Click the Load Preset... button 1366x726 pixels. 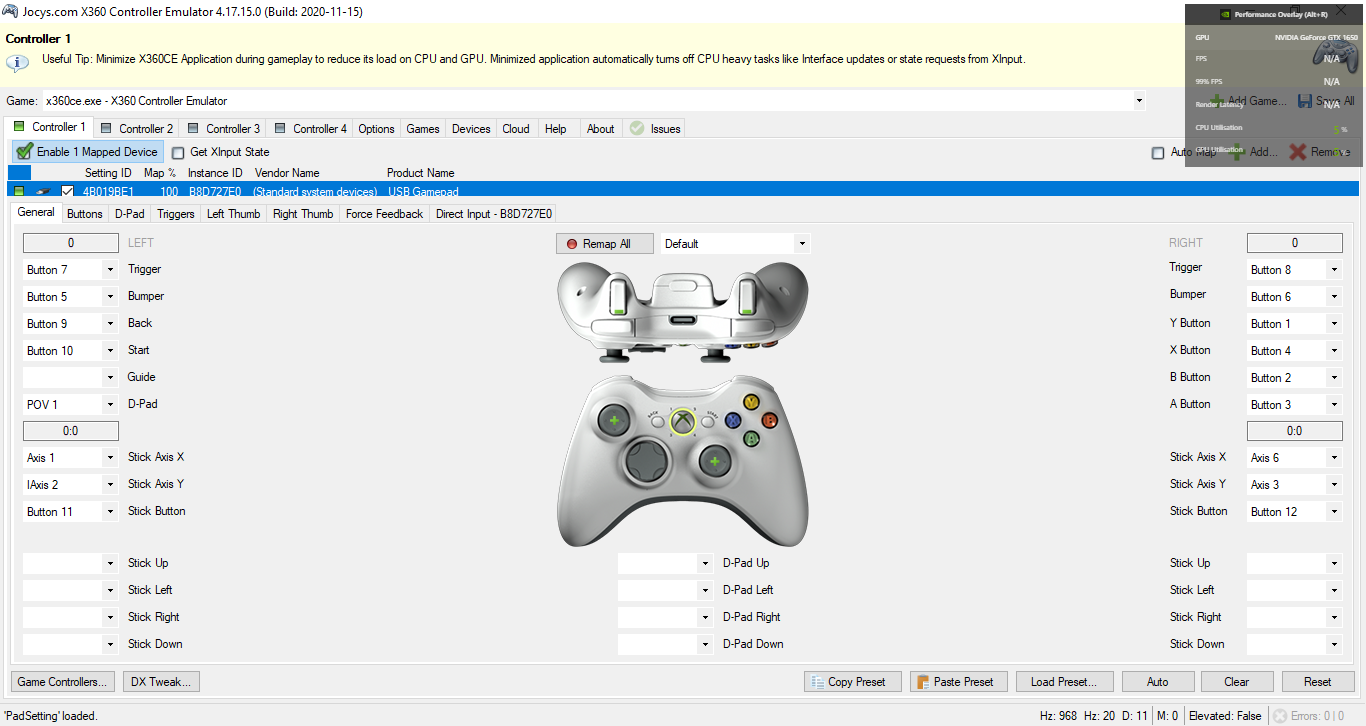(x=1064, y=682)
